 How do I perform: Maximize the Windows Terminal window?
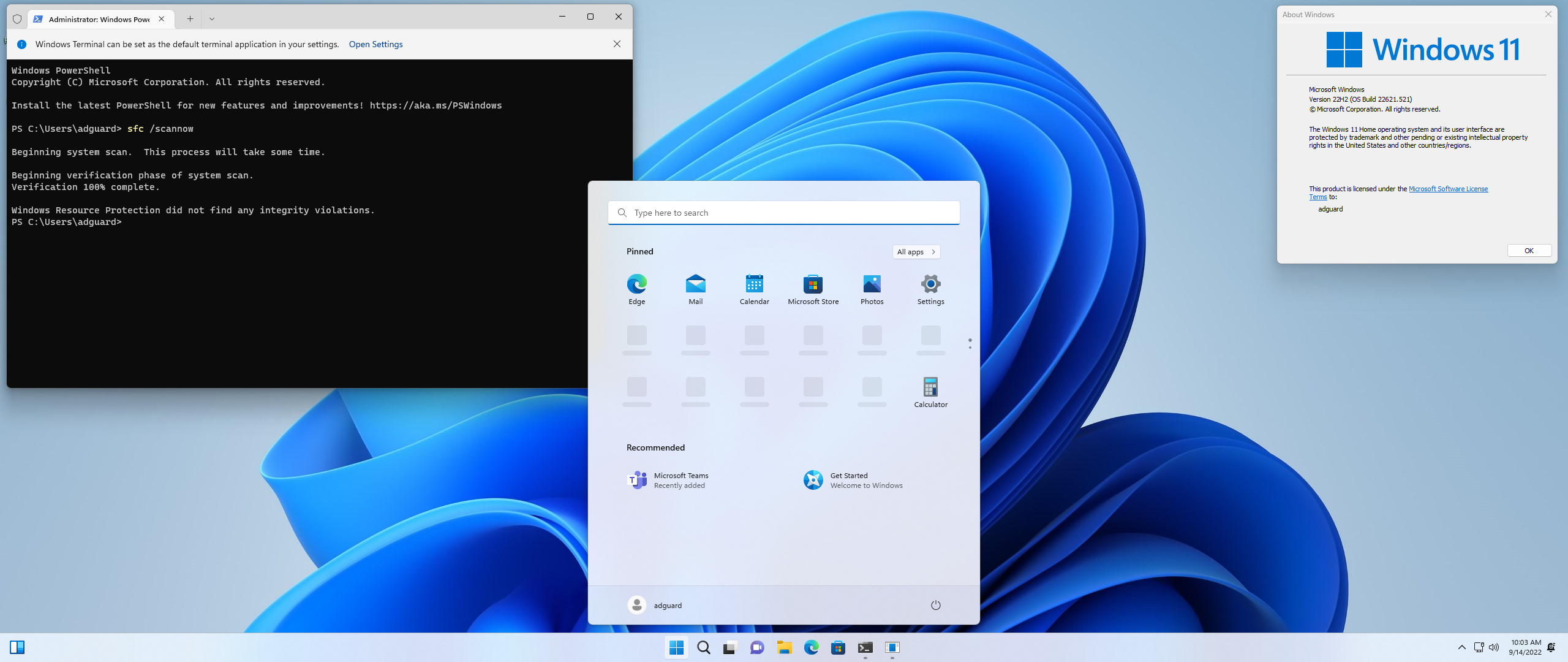tap(590, 17)
